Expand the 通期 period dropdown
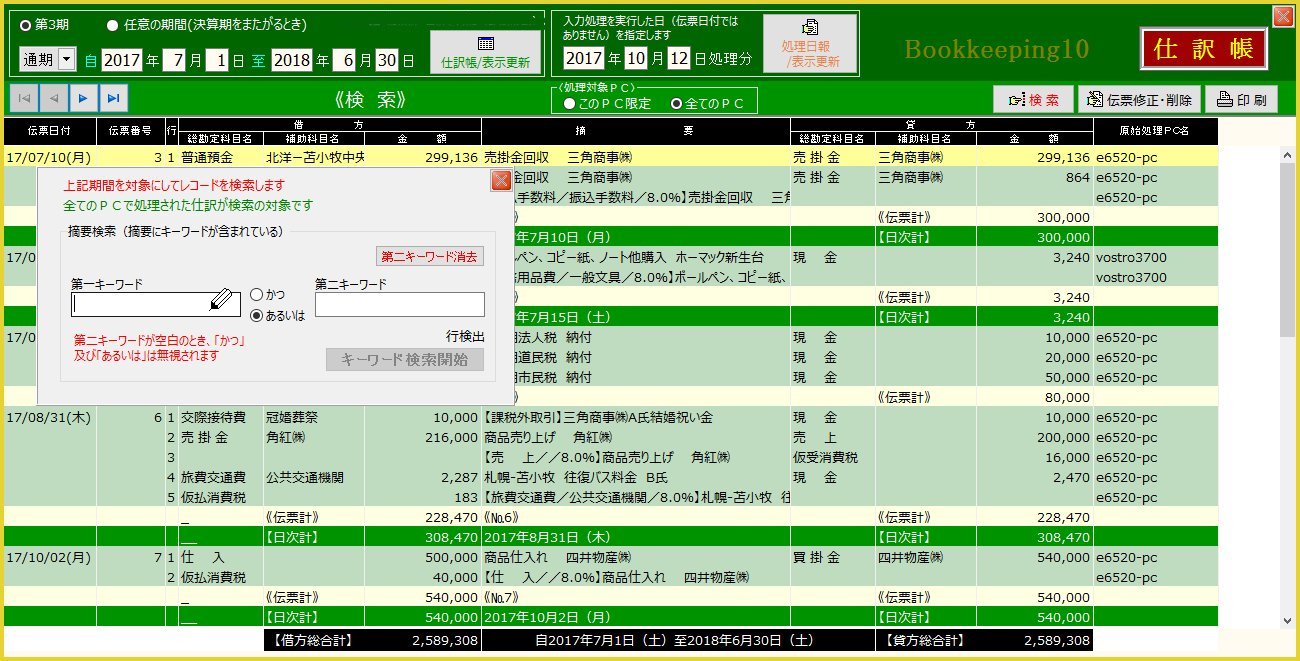 coord(67,60)
